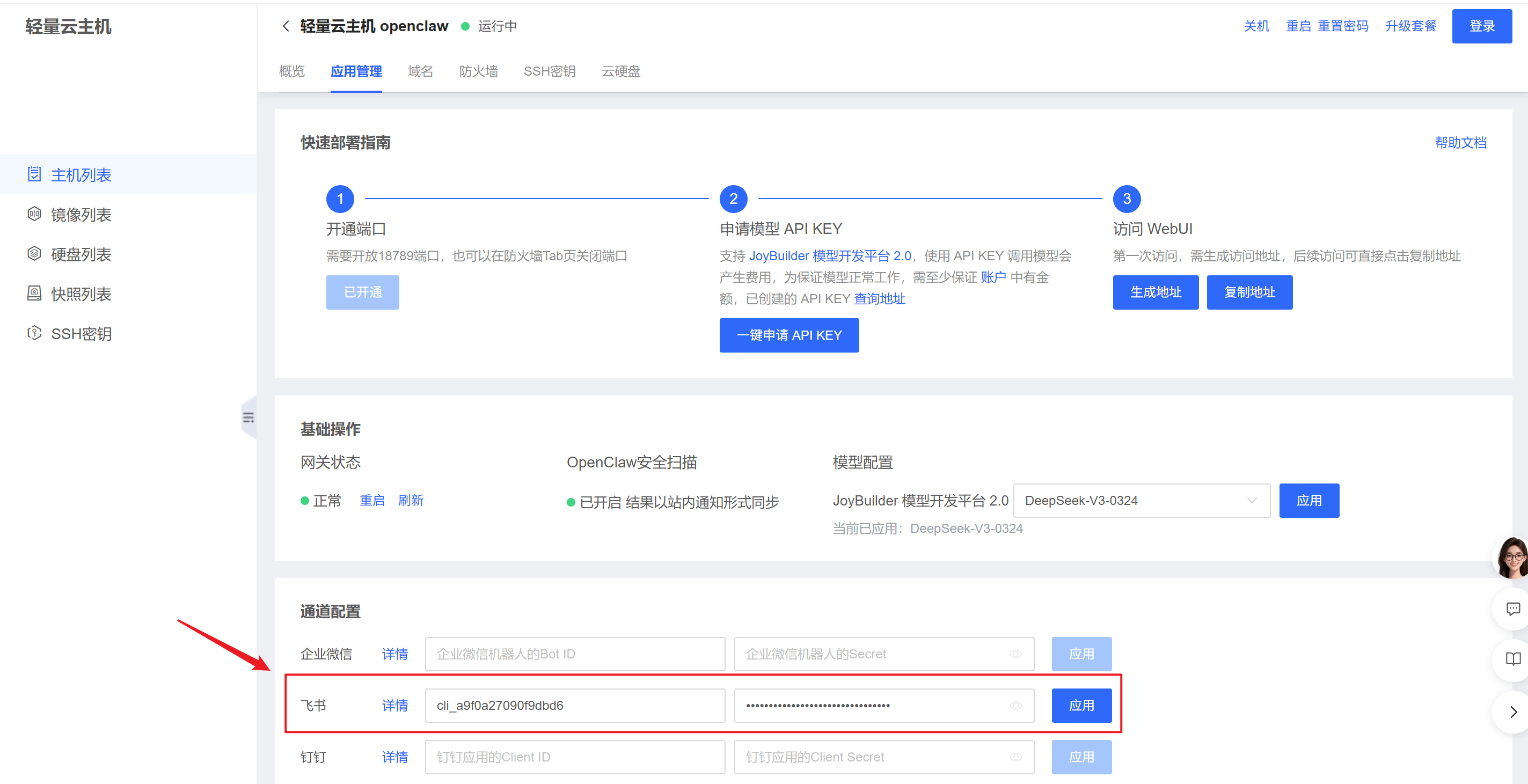Open the DeepSeek-V3-0324 model dropdown
1528x784 pixels.
[x=1141, y=501]
